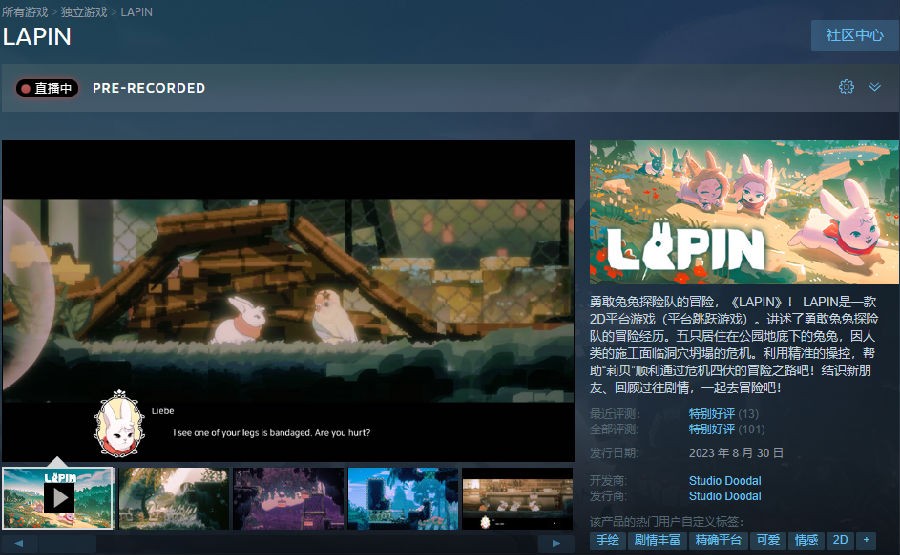Open LAPIN breadcrumb link
This screenshot has width=900, height=555.
137,12
